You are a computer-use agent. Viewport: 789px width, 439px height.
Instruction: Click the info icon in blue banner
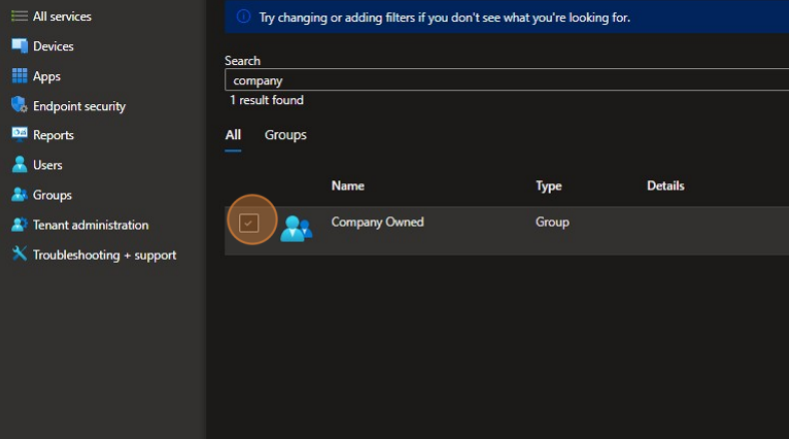(243, 17)
